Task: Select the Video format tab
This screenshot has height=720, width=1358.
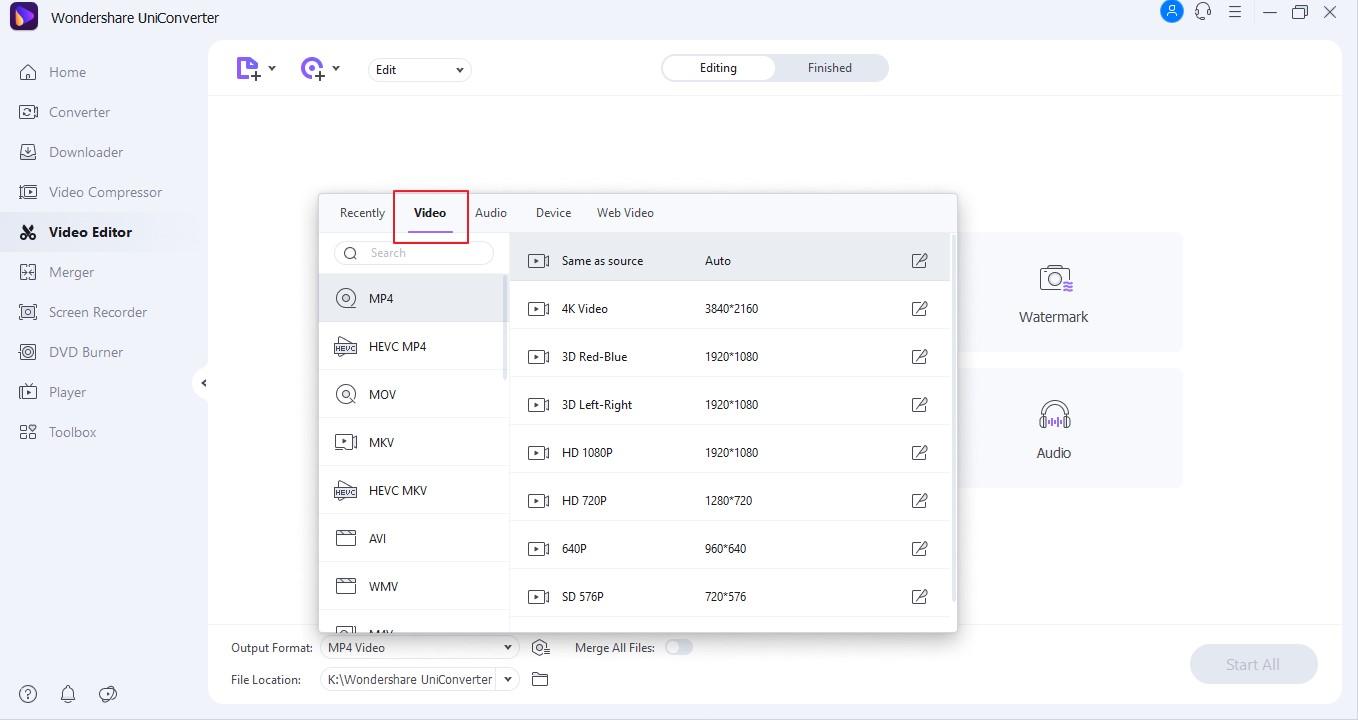Action: coord(430,213)
